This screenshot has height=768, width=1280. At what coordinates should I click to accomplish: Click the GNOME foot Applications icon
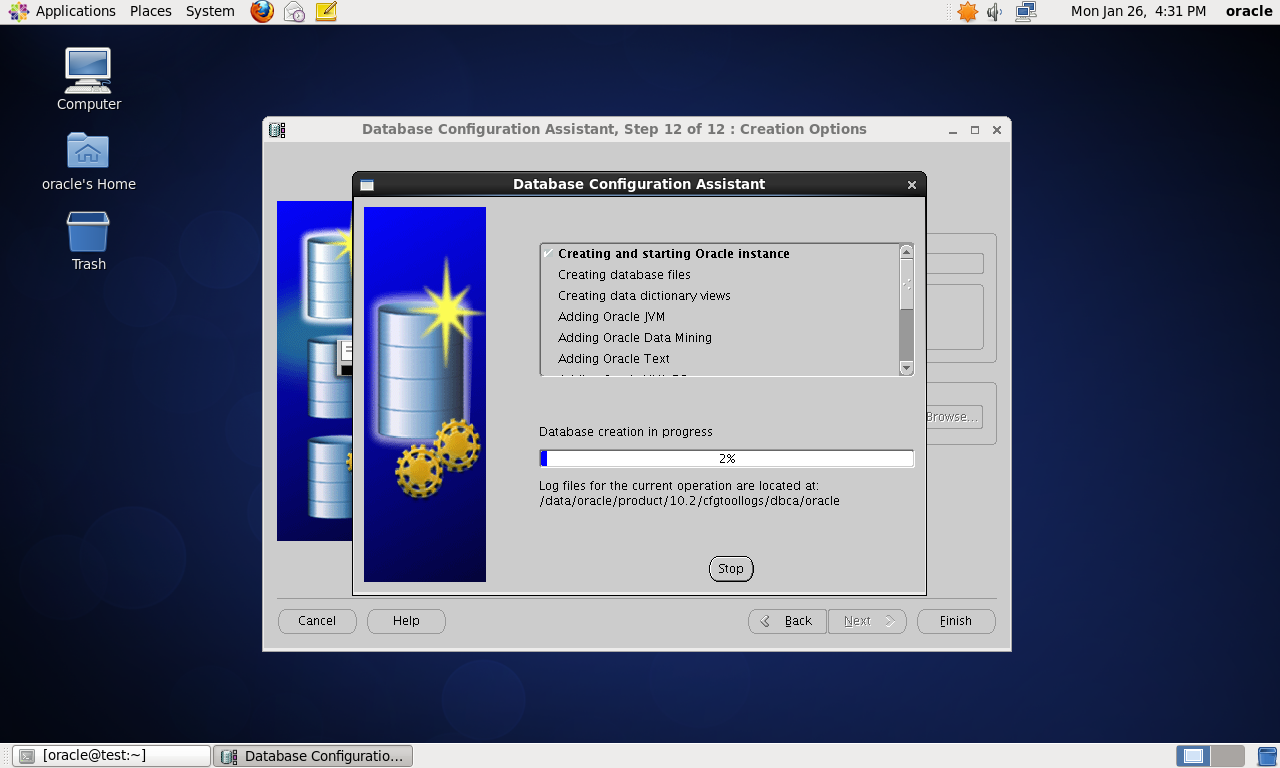[18, 11]
